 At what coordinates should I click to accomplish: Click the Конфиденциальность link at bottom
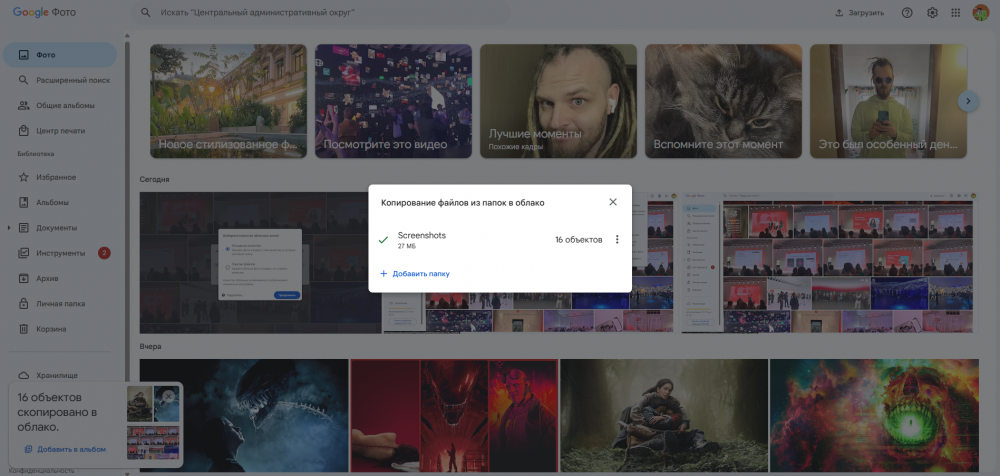41,471
